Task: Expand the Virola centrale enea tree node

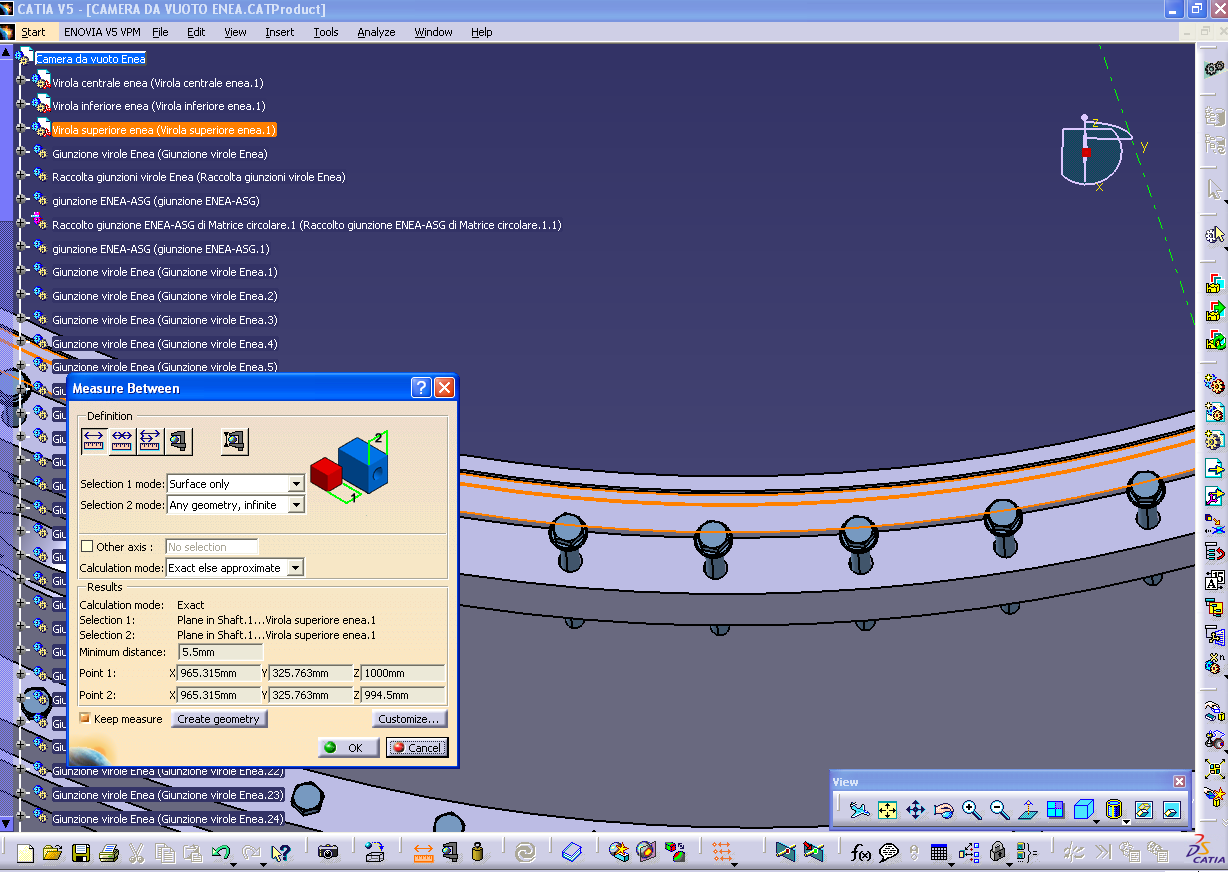Action: (21, 82)
